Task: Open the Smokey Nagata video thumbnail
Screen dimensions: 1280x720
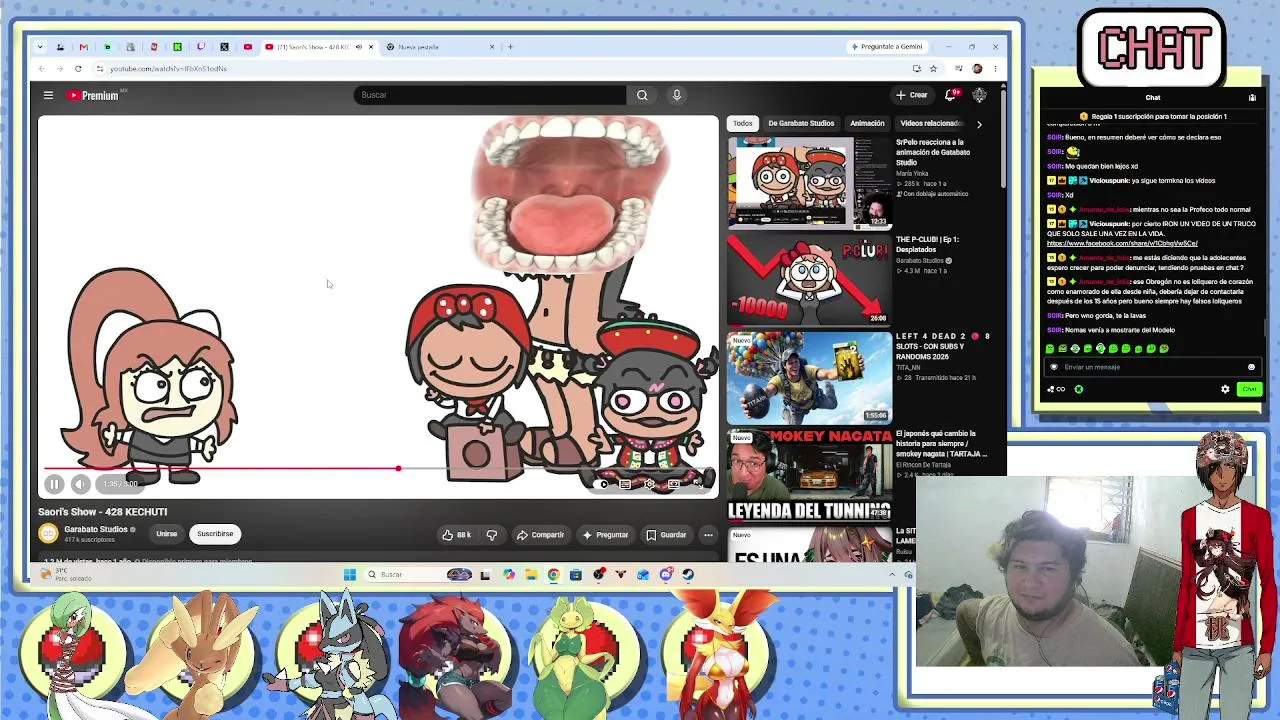Action: click(x=809, y=475)
